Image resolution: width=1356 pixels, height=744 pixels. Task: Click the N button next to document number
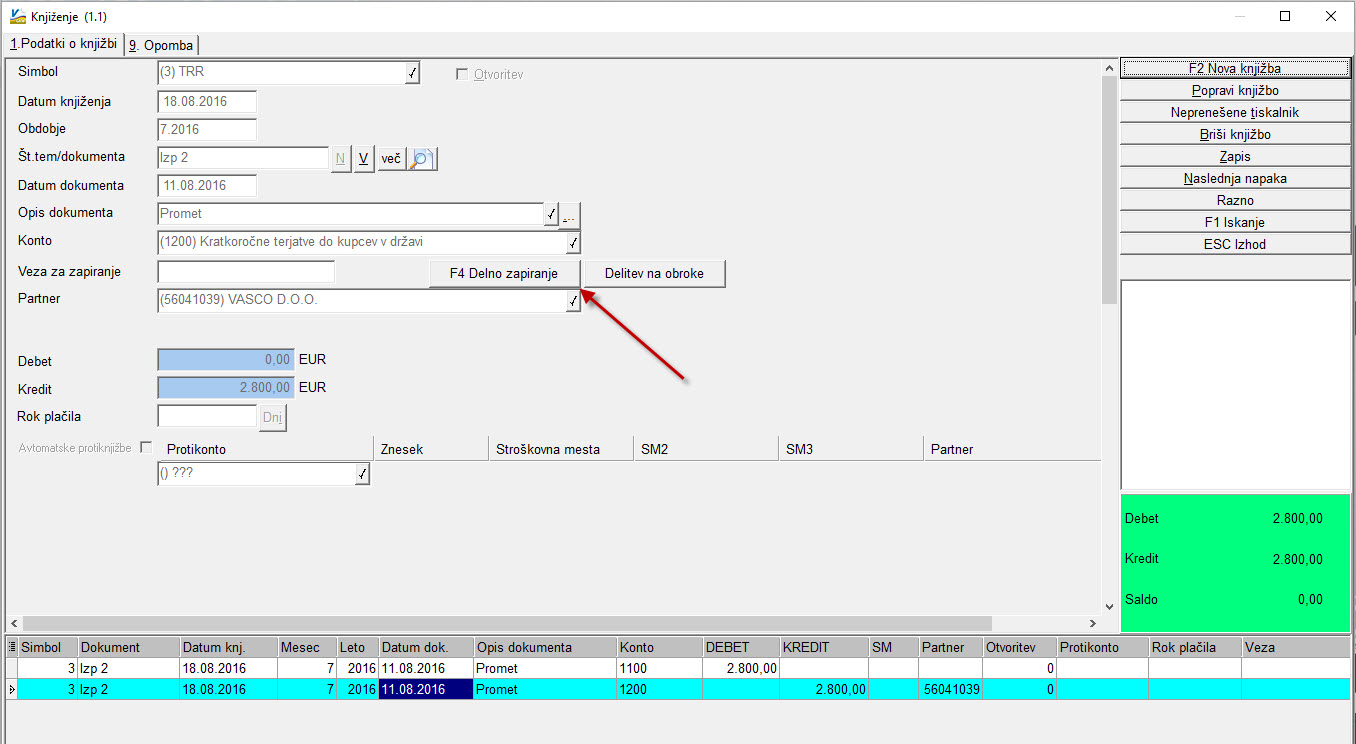click(x=340, y=159)
